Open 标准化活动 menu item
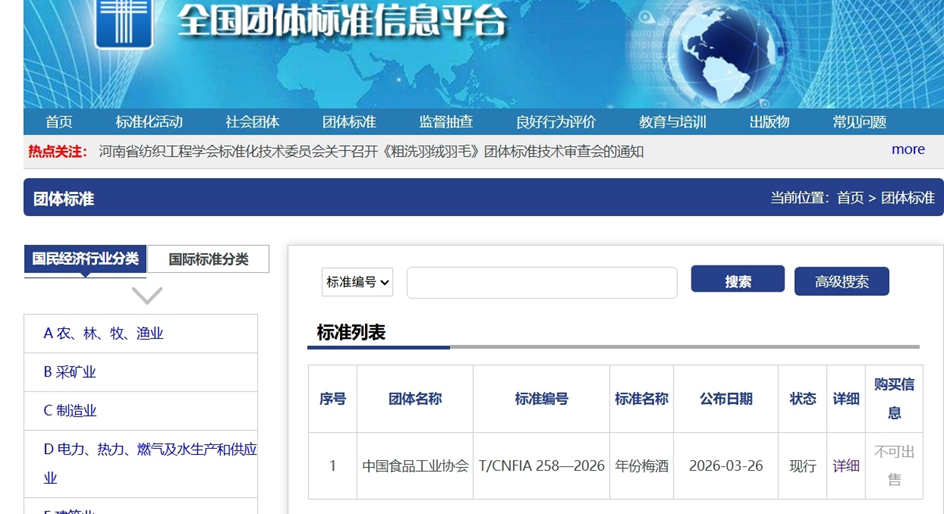 click(x=149, y=122)
